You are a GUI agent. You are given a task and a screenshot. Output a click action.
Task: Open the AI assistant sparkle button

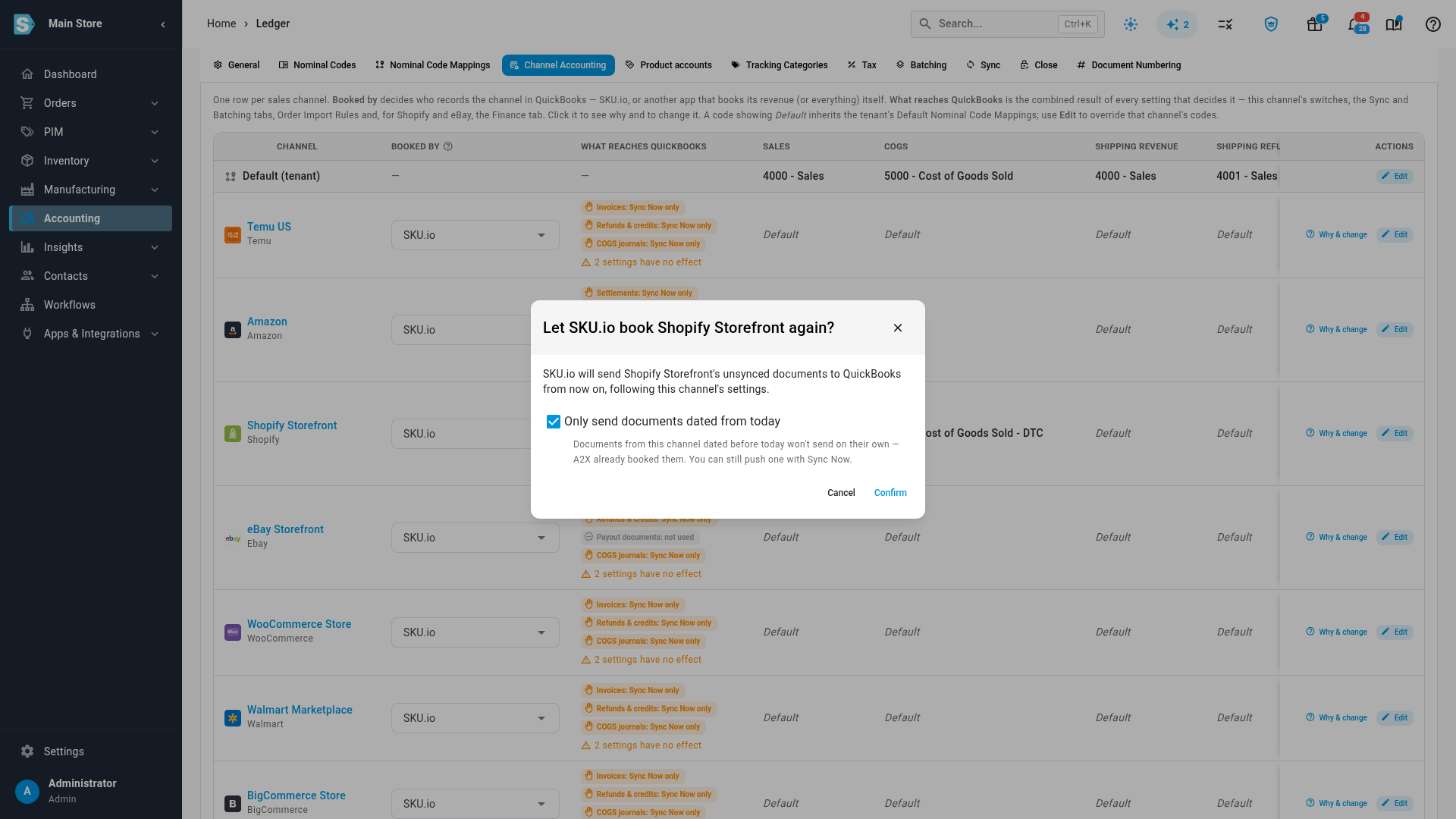click(x=1177, y=24)
